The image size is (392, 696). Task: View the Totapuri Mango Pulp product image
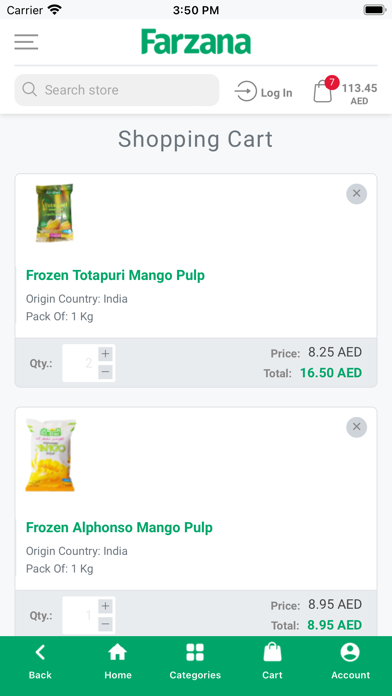click(54, 213)
